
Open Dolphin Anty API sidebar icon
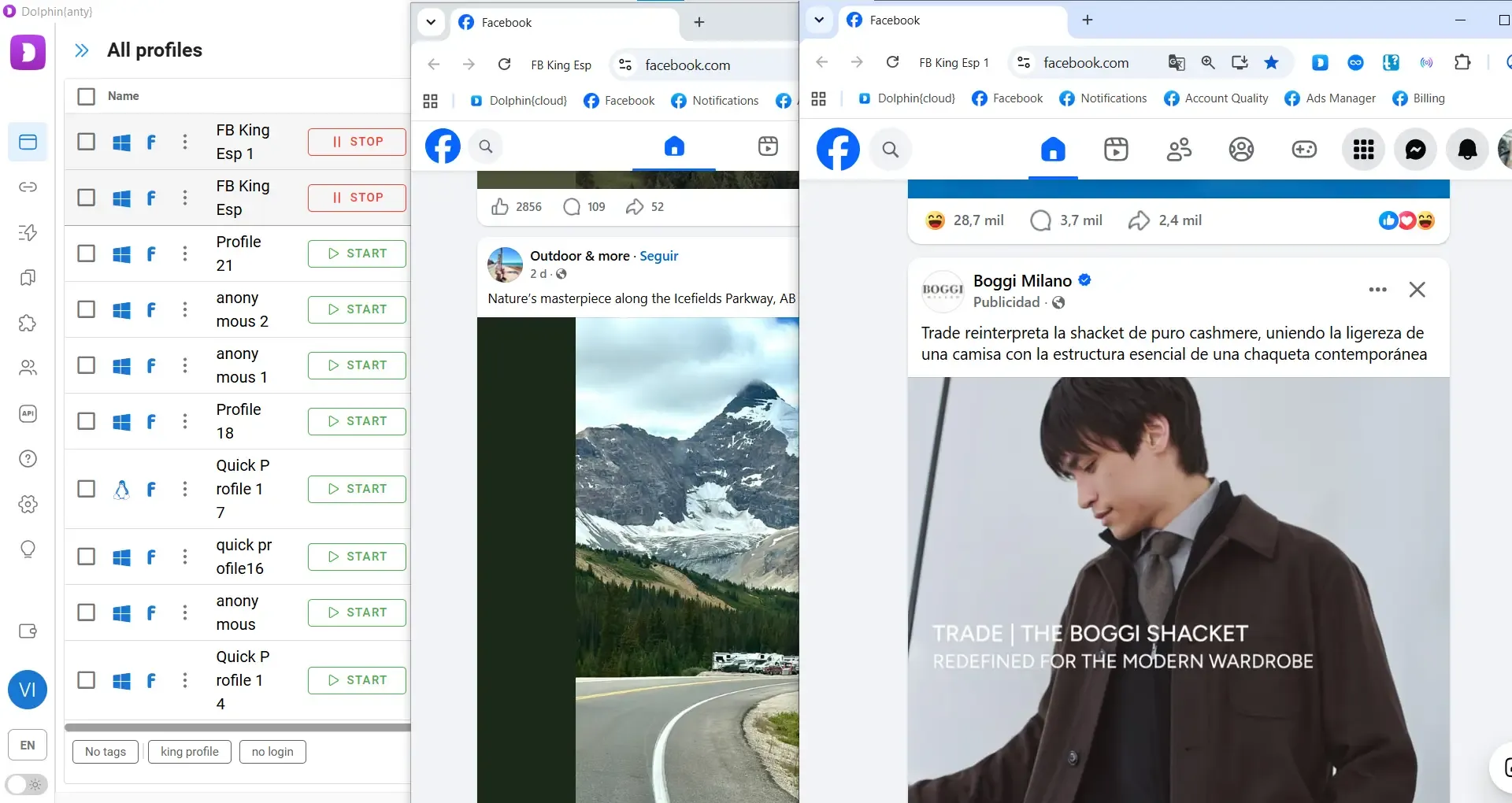click(28, 413)
